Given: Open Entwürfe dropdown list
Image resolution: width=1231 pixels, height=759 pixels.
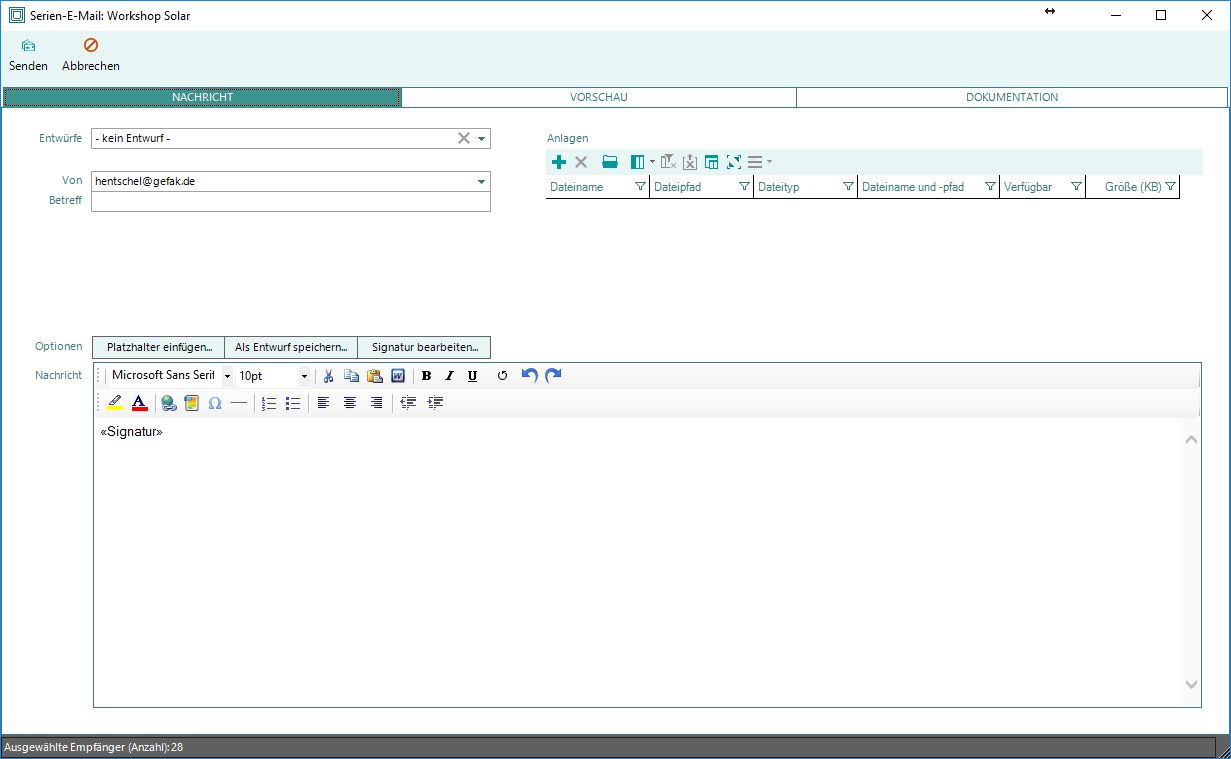Looking at the screenshot, I should (482, 139).
